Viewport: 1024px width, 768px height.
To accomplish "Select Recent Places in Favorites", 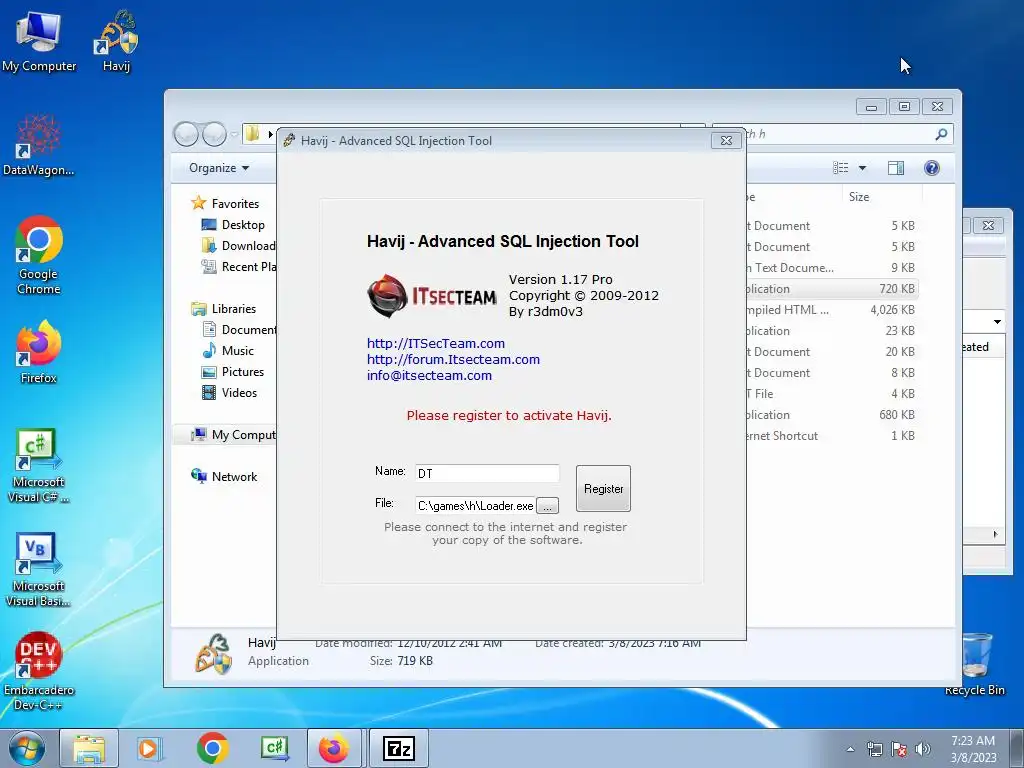I will click(239, 266).
